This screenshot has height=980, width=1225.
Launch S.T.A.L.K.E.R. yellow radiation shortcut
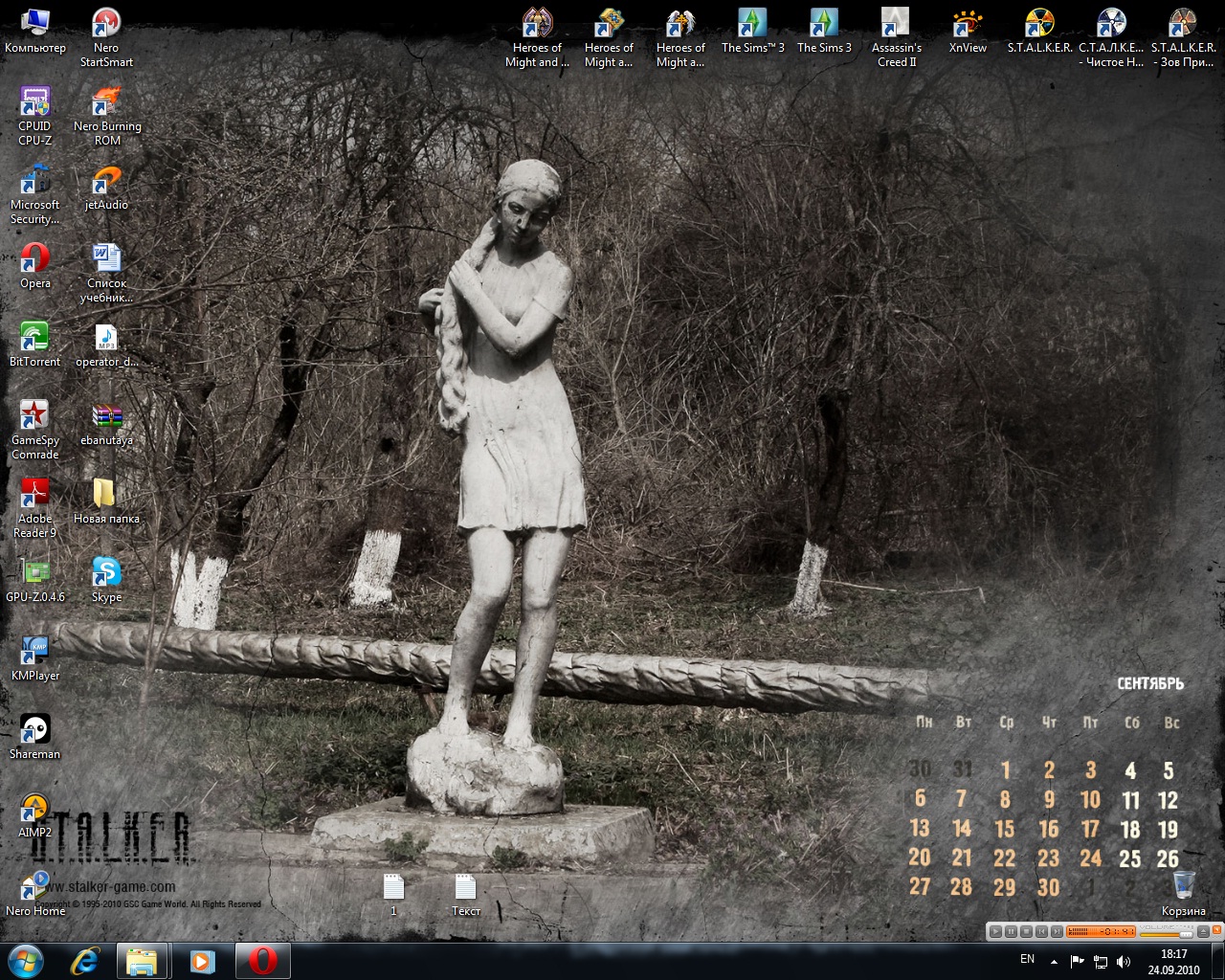(x=1039, y=32)
